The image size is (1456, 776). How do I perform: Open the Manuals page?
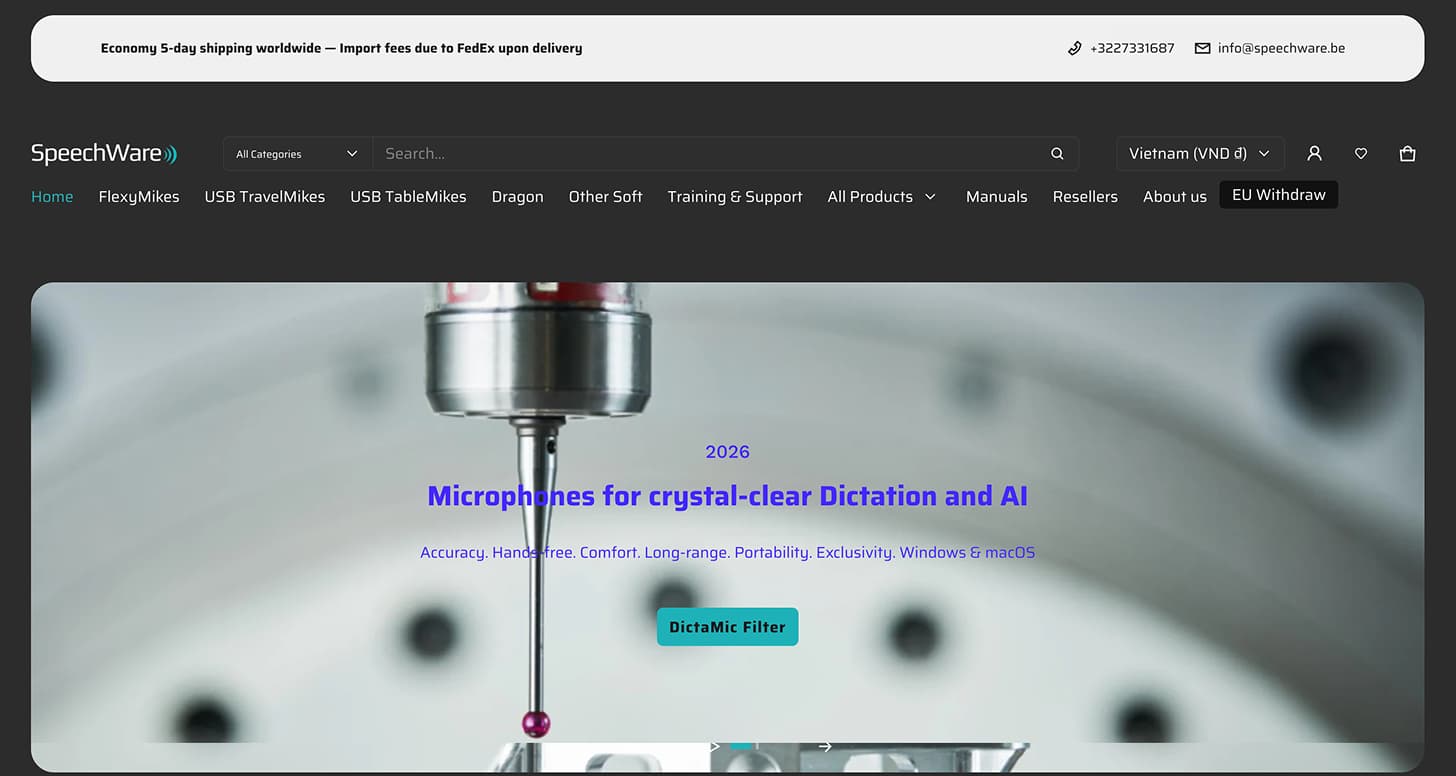click(x=997, y=197)
